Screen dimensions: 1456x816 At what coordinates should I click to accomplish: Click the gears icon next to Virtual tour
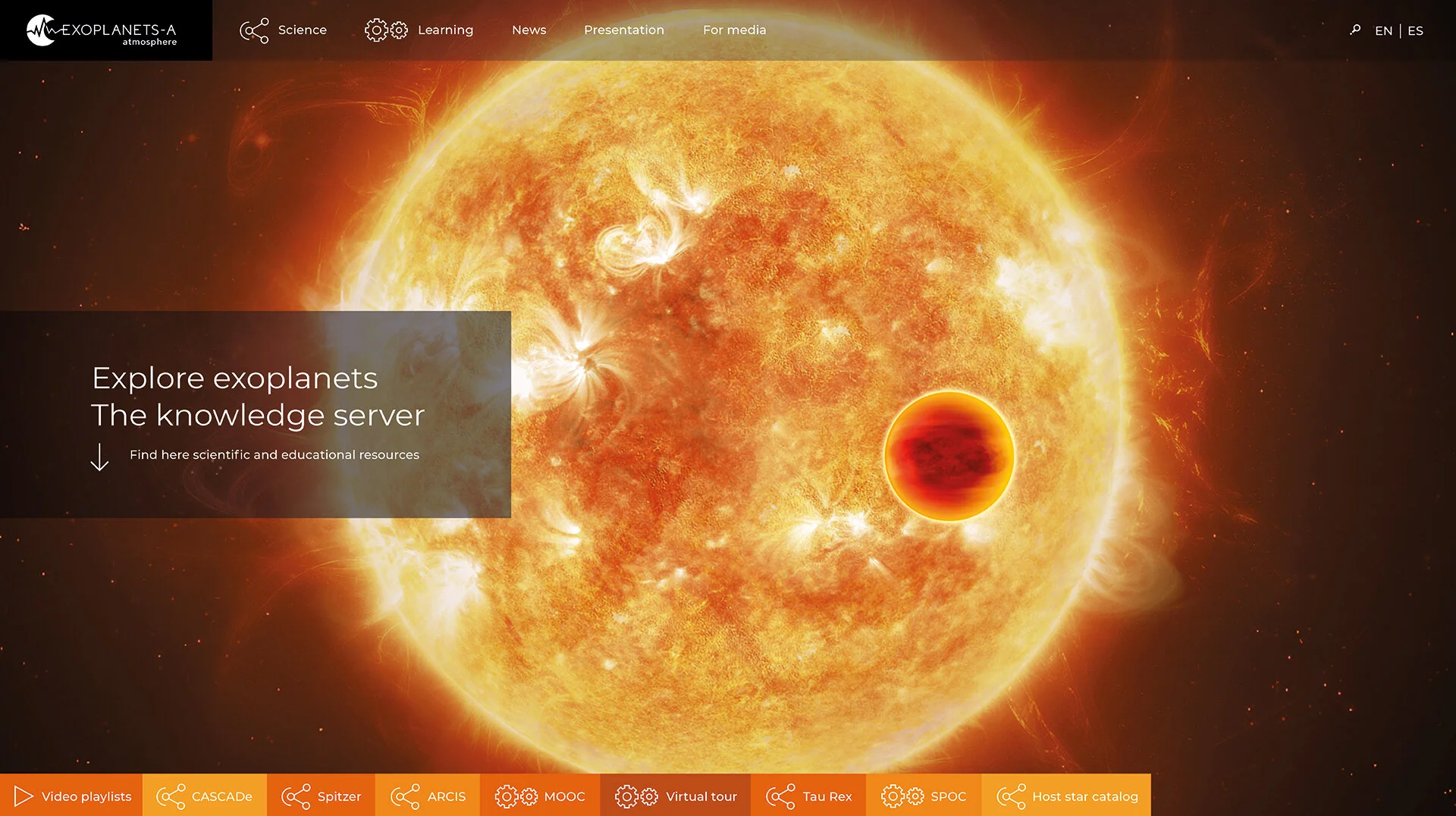coord(636,796)
